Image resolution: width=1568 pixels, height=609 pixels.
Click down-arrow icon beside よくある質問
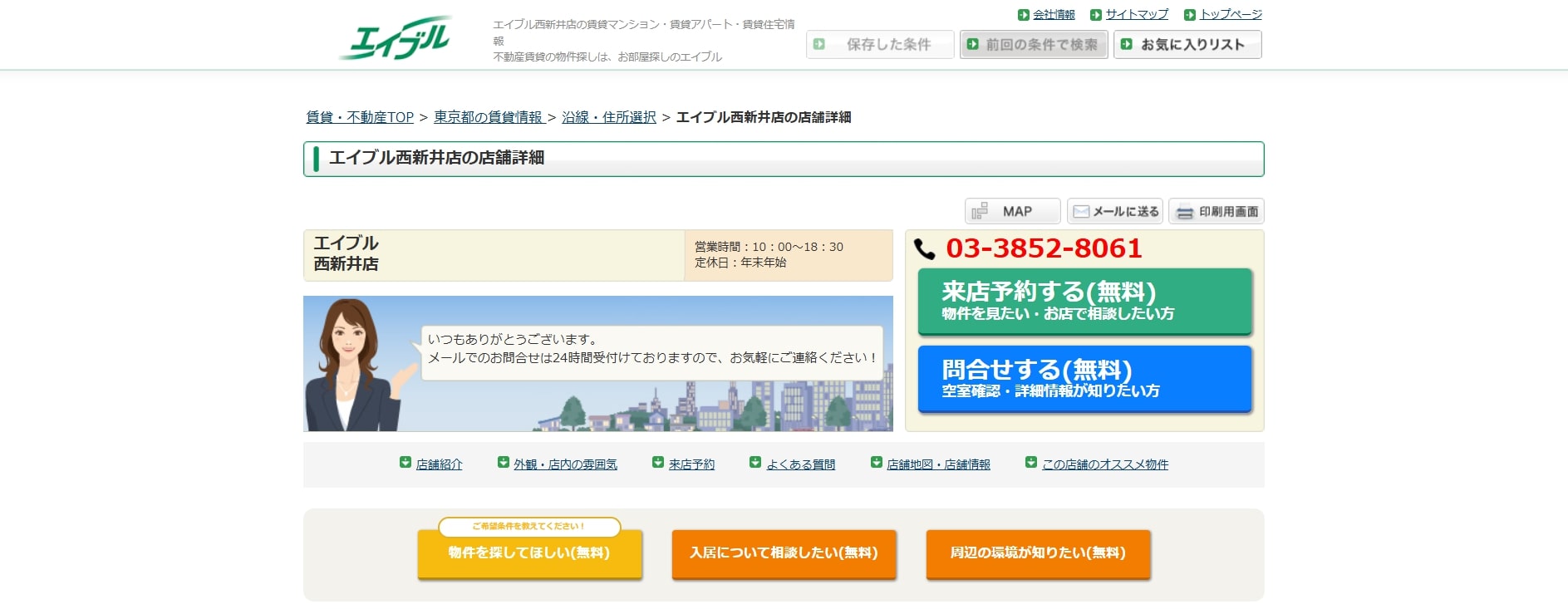[x=755, y=462]
